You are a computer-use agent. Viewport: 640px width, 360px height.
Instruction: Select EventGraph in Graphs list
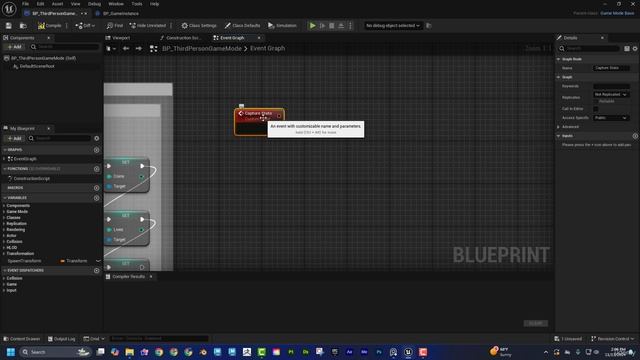pyautogui.click(x=24, y=159)
